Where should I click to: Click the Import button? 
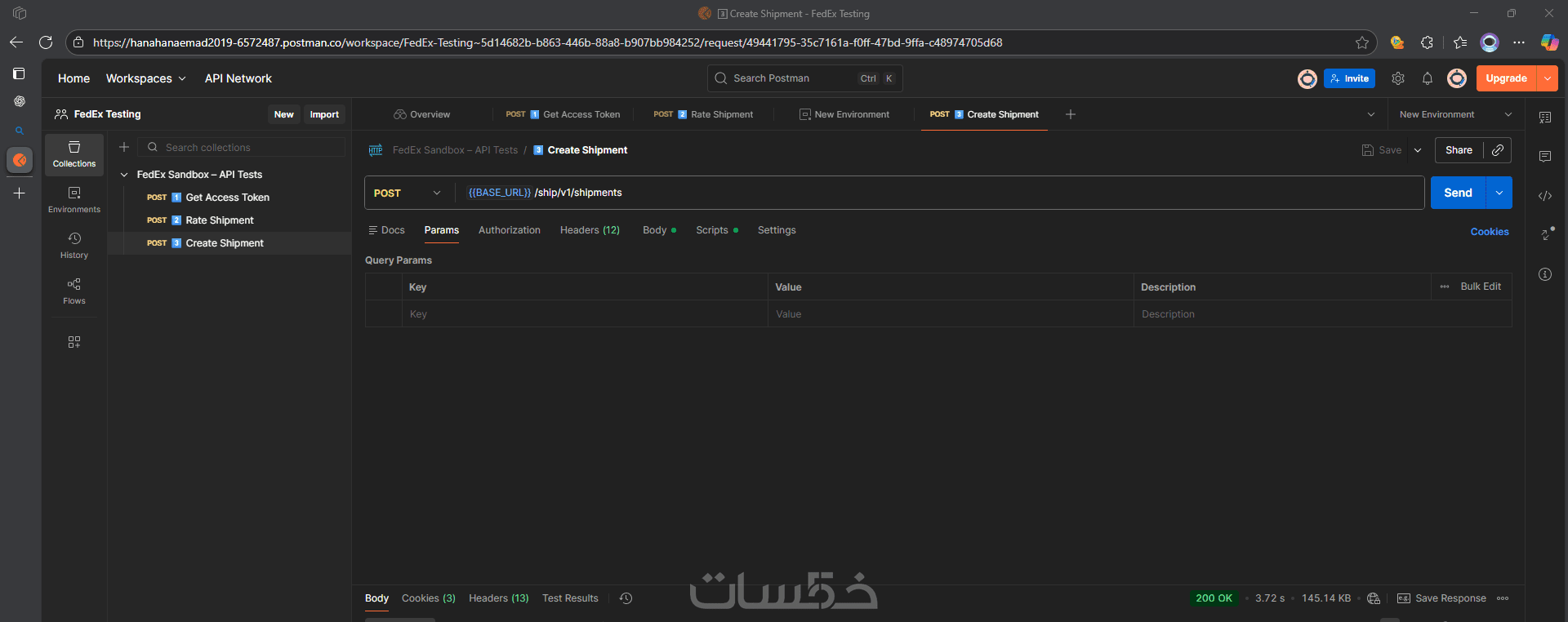(x=324, y=114)
